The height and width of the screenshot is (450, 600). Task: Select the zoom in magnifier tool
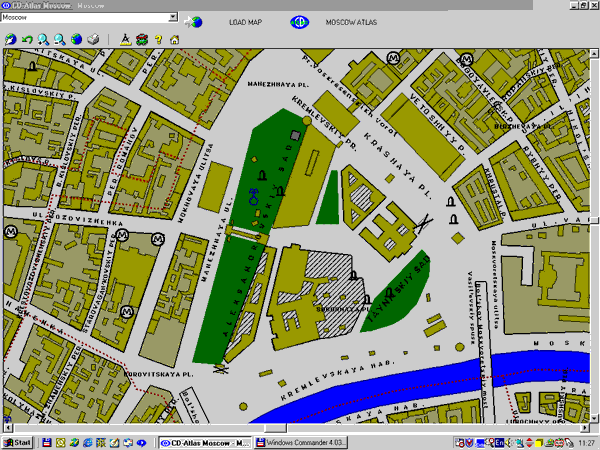coord(43,39)
